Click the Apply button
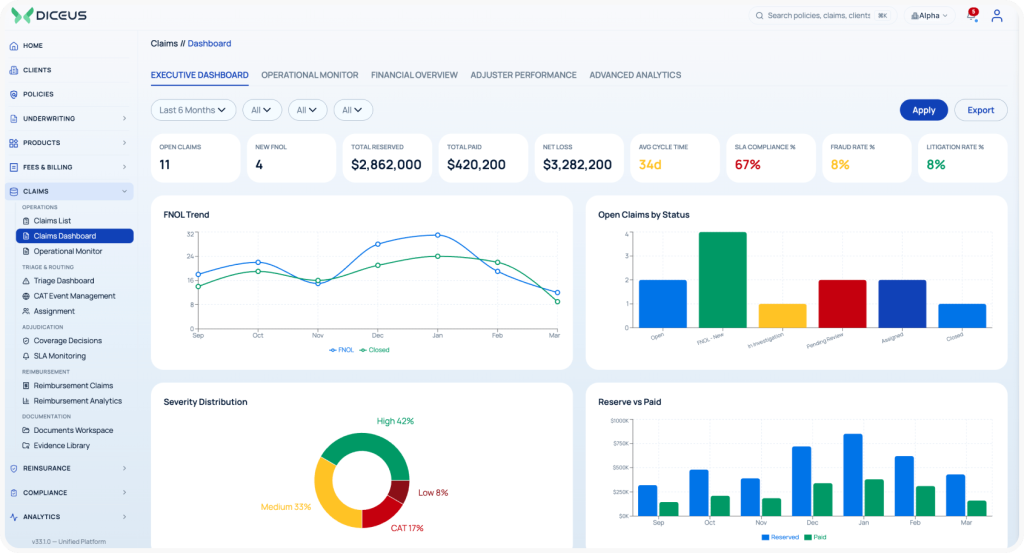Screen dimensions: 1024x553 coord(923,110)
